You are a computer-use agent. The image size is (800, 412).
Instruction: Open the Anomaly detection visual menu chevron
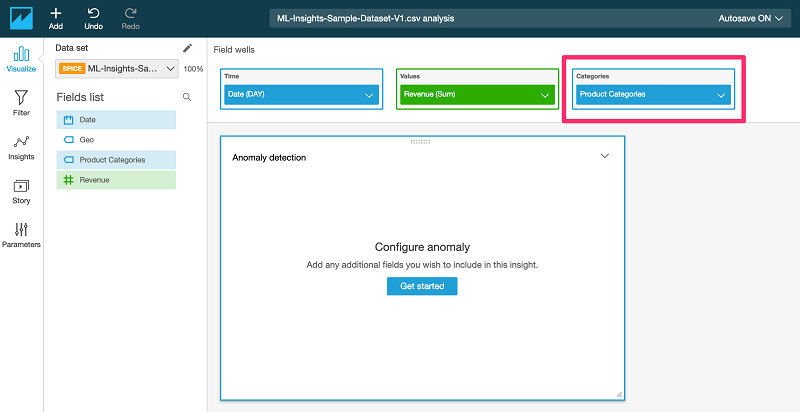coord(605,156)
